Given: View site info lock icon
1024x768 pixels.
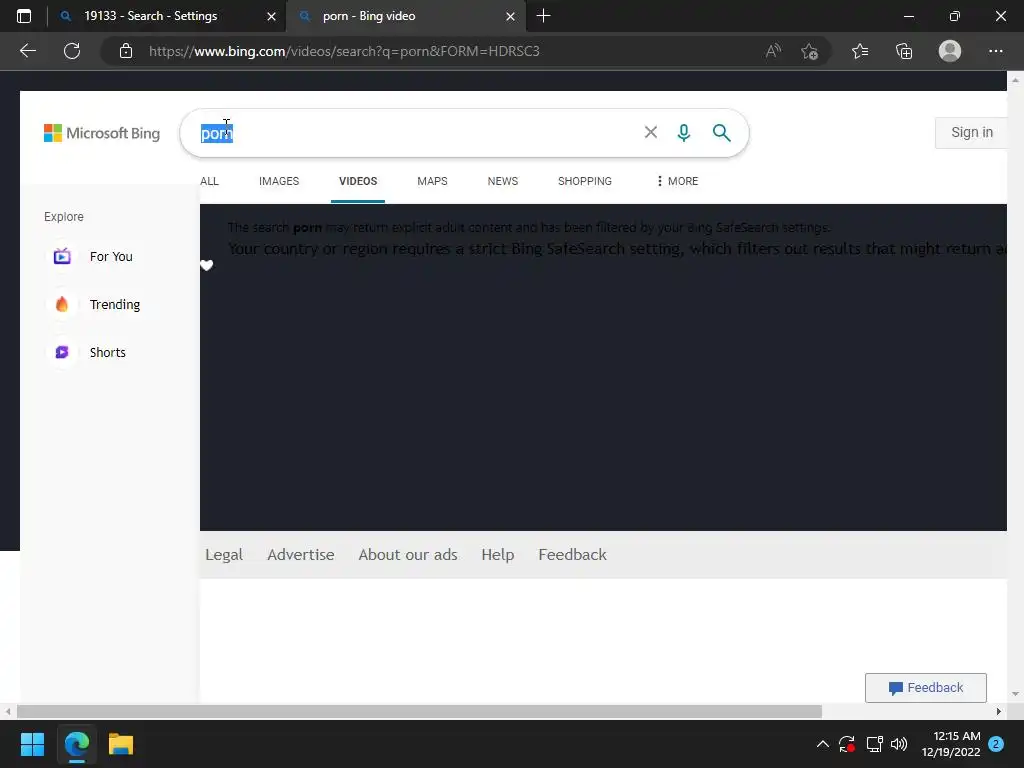Looking at the screenshot, I should 126,51.
